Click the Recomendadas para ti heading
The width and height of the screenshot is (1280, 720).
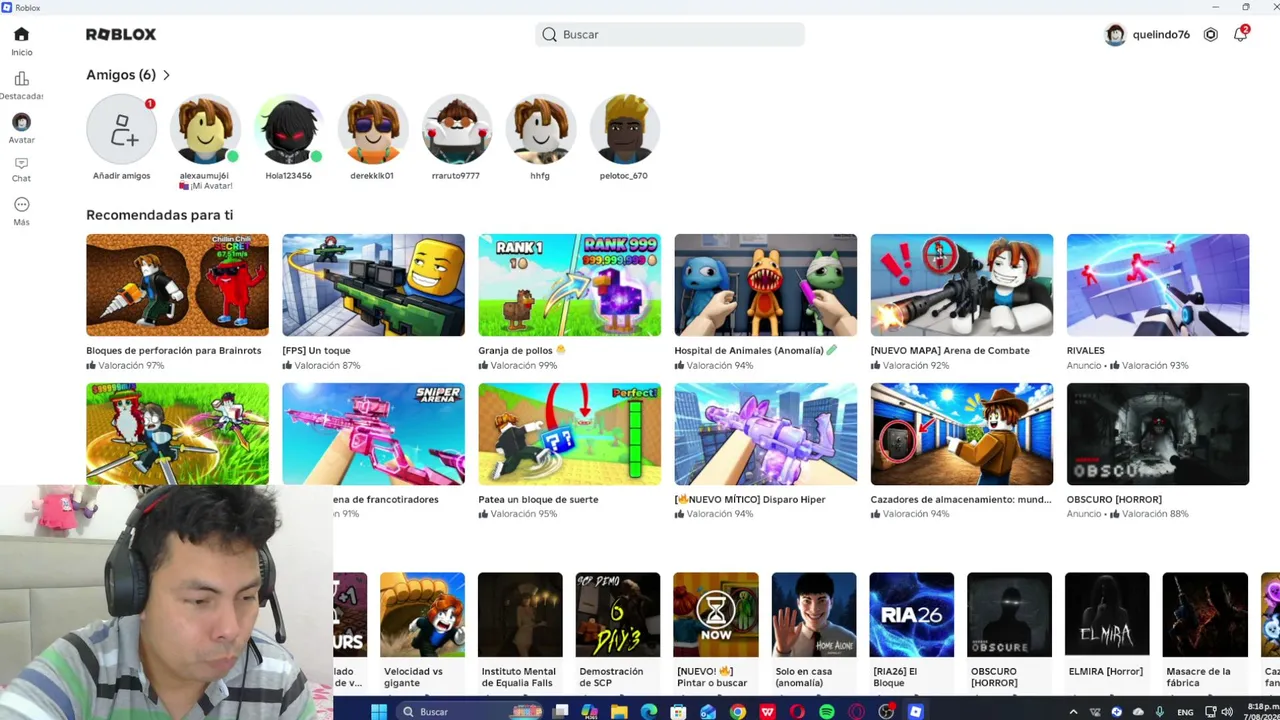point(159,215)
